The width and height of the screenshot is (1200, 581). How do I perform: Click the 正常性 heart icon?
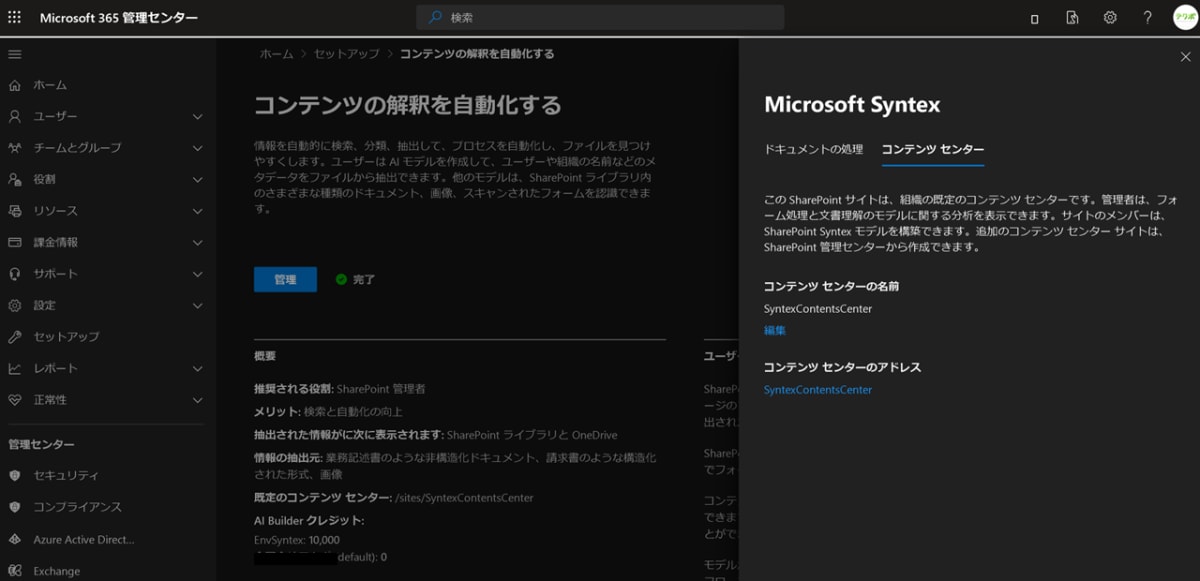coord(14,399)
